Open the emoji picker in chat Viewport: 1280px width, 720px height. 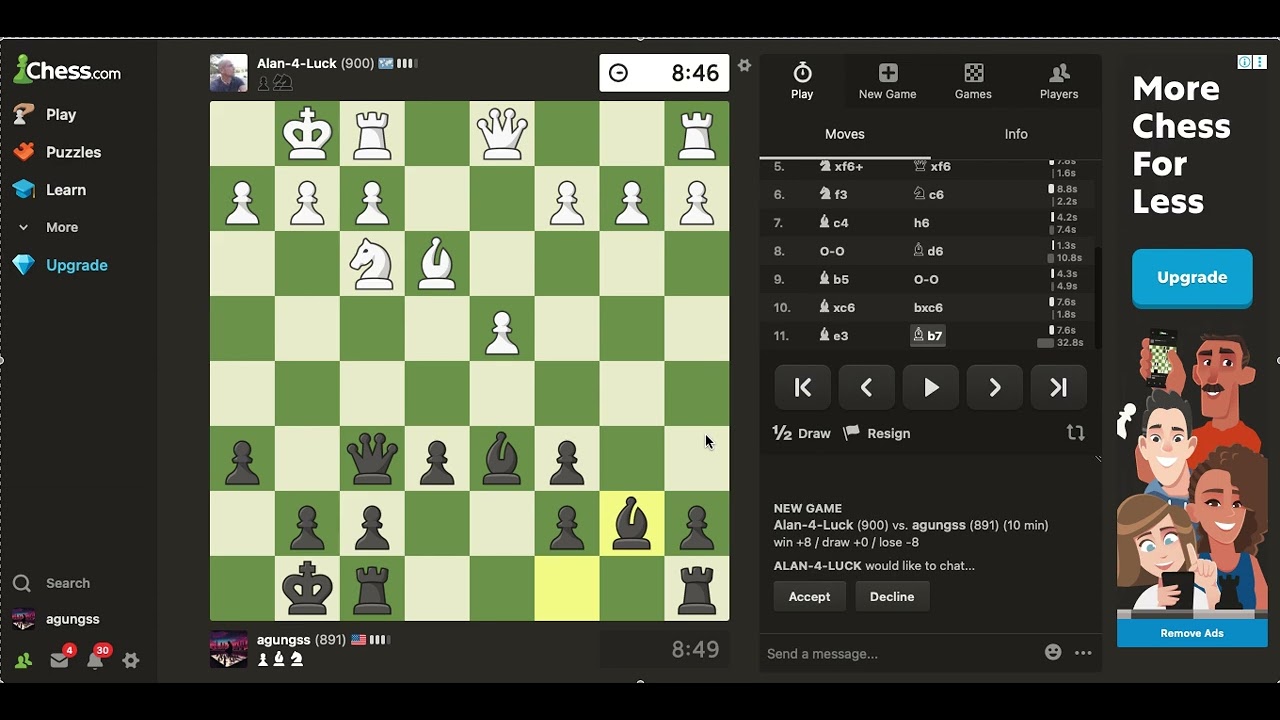(x=1053, y=652)
